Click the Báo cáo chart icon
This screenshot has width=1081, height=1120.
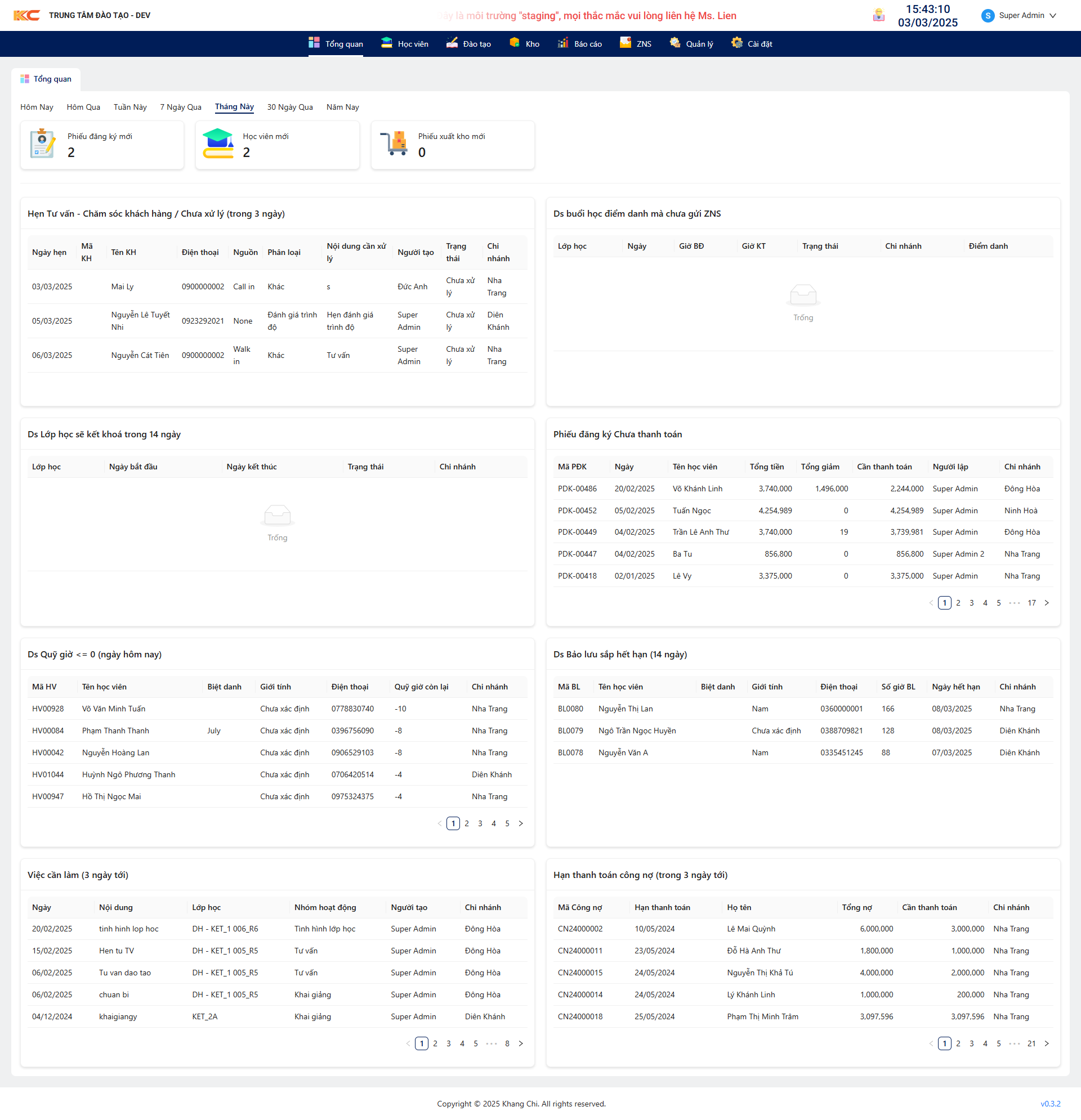tap(563, 43)
